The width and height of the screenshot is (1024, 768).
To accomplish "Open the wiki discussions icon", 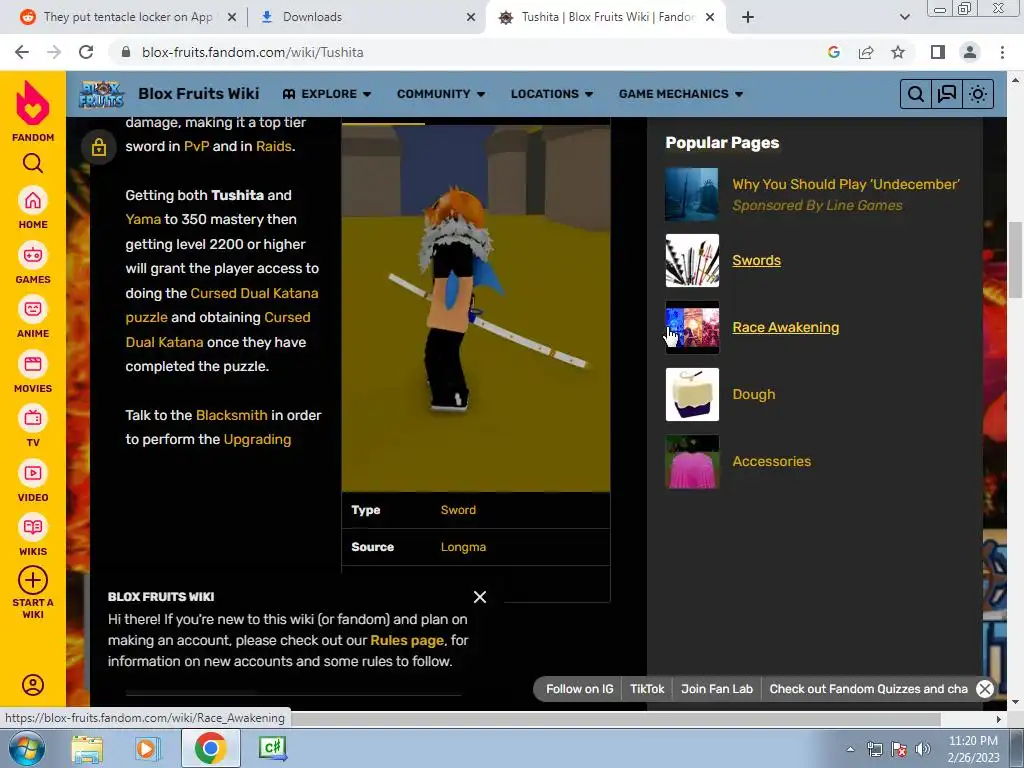I will 947,94.
